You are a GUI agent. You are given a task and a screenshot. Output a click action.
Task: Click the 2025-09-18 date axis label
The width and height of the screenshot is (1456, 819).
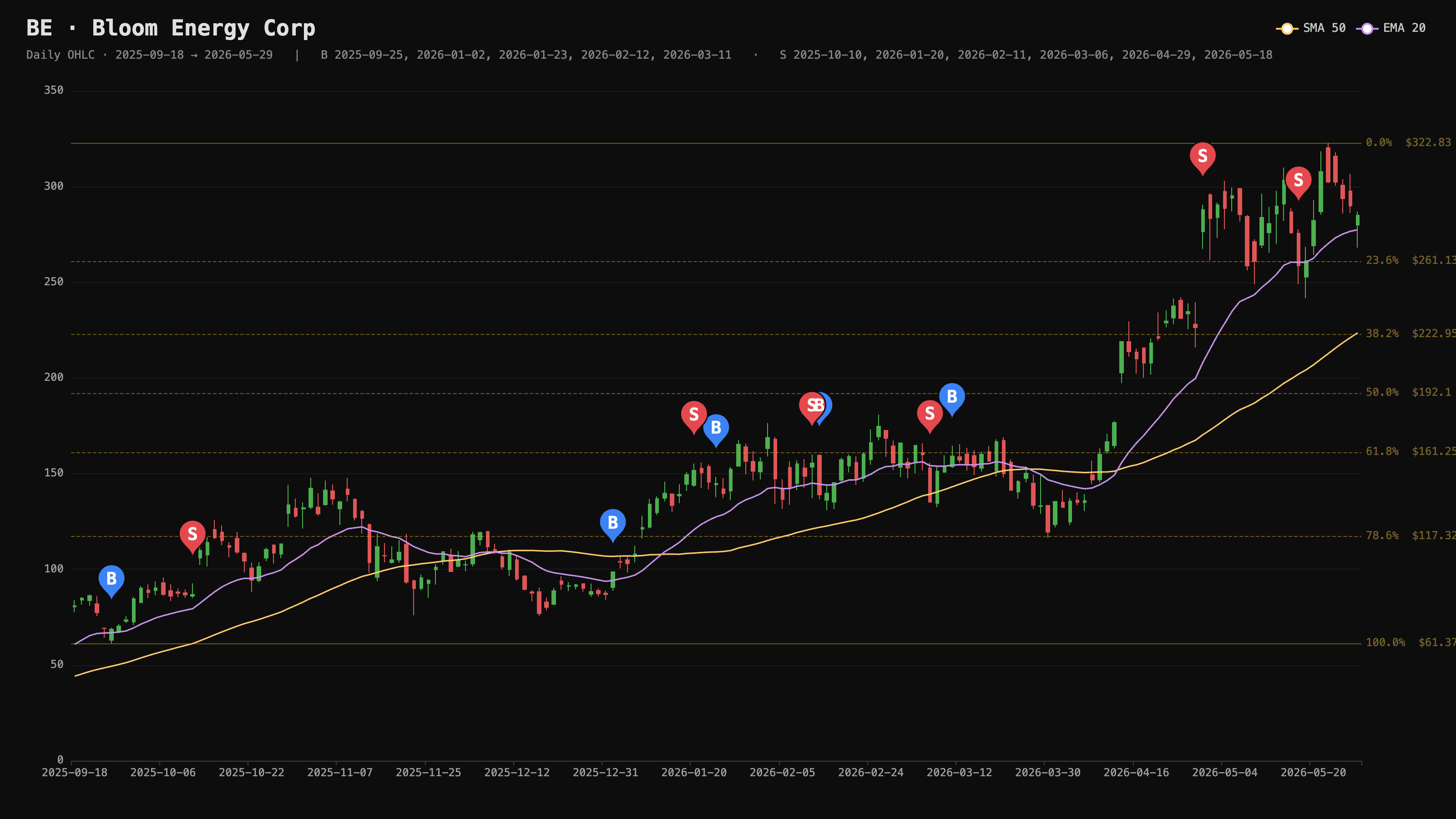75,773
